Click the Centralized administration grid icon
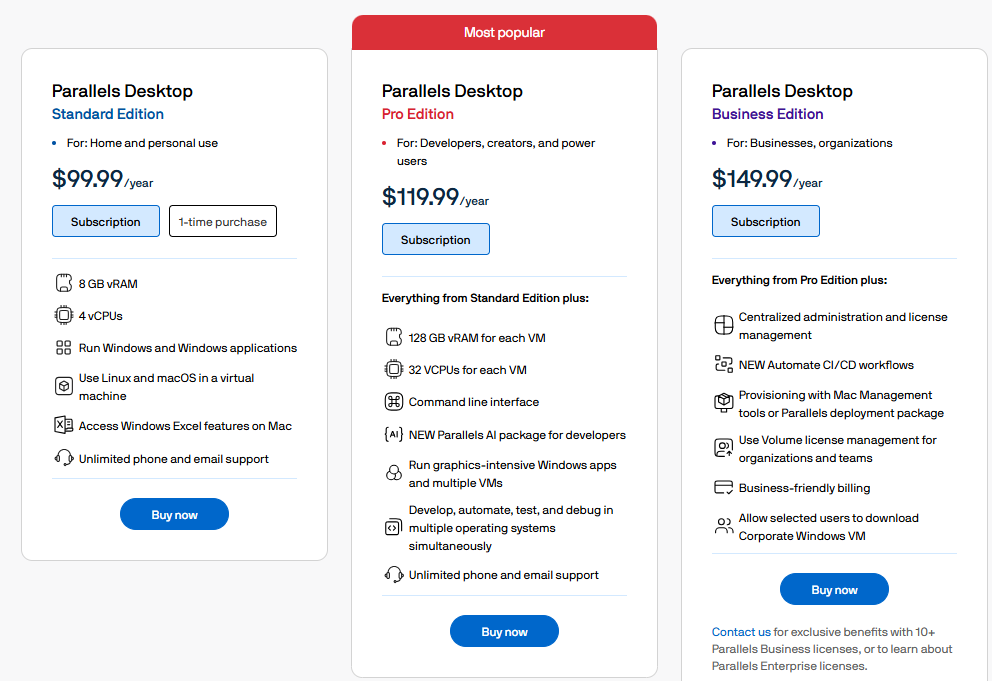The width and height of the screenshot is (992, 681). coord(723,325)
